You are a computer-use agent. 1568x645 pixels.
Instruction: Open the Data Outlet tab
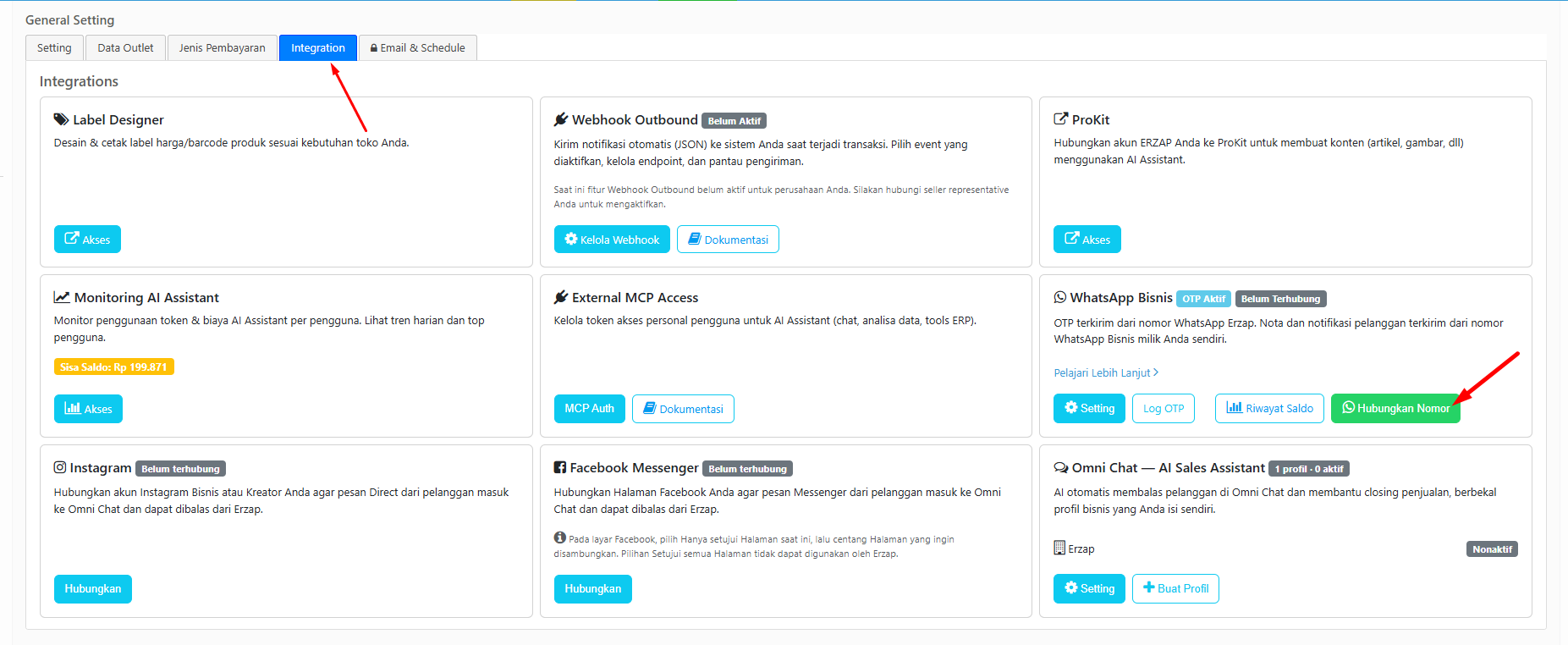tap(125, 48)
